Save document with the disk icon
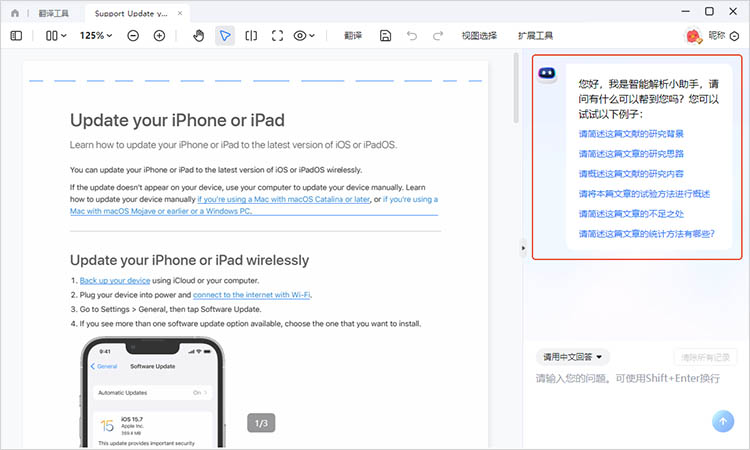Viewport: 750px width, 450px height. [386, 35]
